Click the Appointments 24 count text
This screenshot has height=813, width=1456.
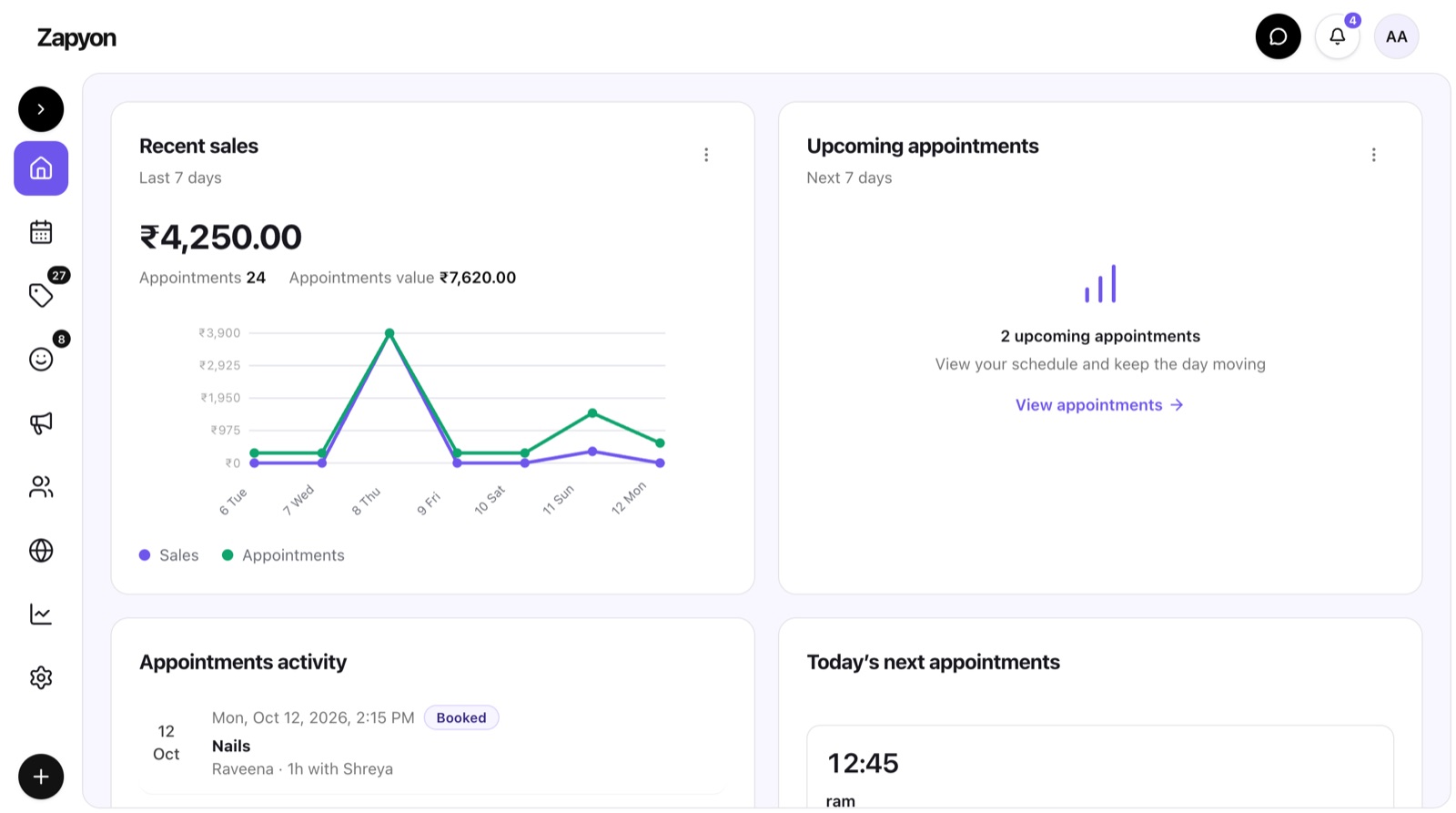[202, 278]
